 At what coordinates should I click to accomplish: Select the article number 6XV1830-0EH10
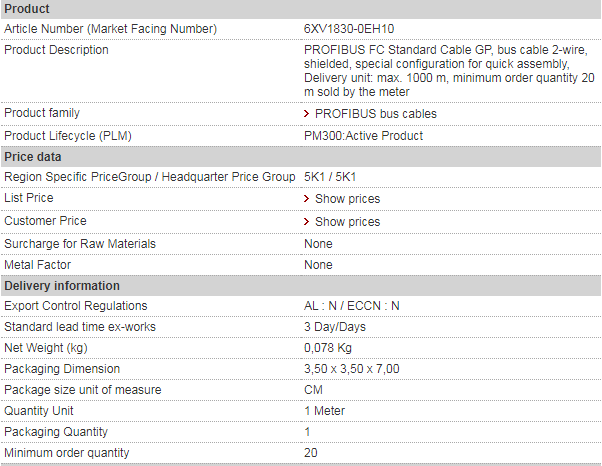point(349,29)
